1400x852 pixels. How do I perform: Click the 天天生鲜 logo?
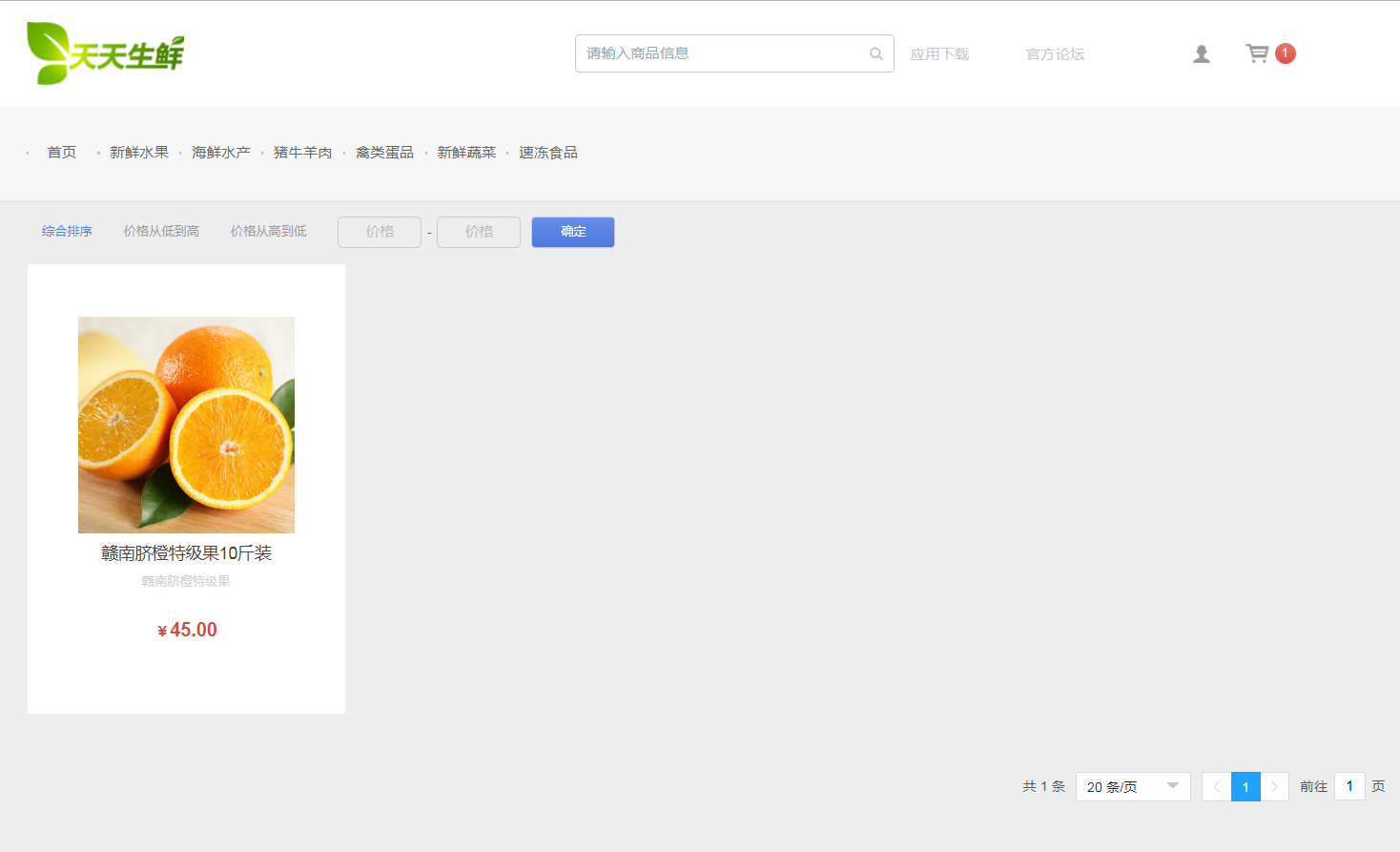pyautogui.click(x=105, y=53)
